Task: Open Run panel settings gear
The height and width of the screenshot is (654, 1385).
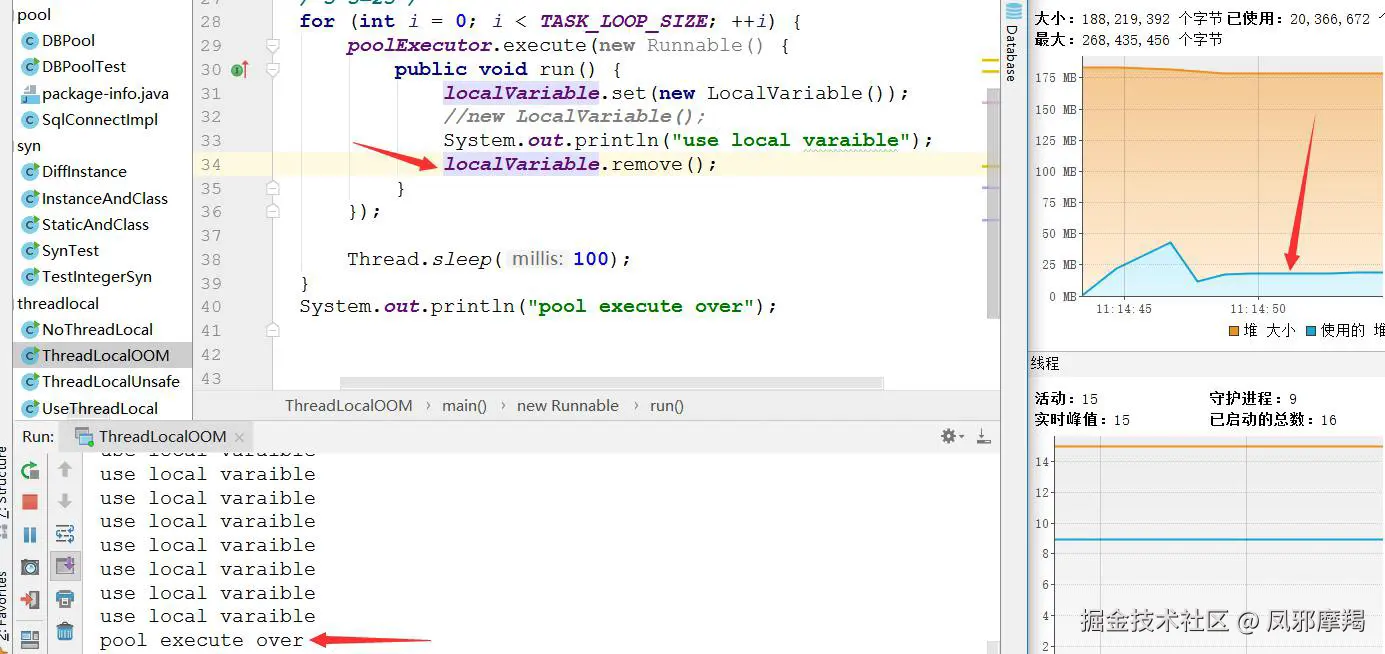Action: (952, 436)
